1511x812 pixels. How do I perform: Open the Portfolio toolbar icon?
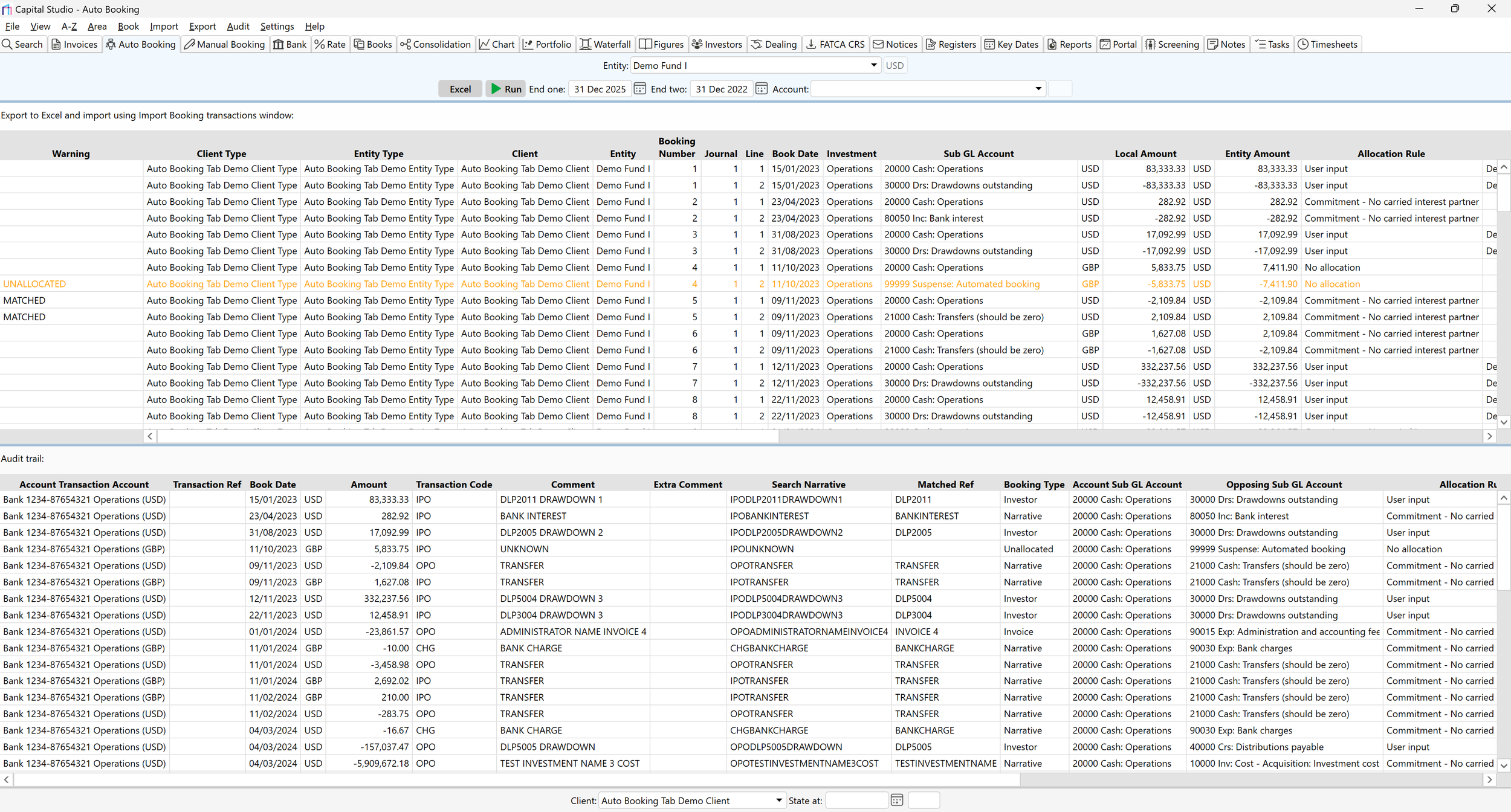(528, 44)
